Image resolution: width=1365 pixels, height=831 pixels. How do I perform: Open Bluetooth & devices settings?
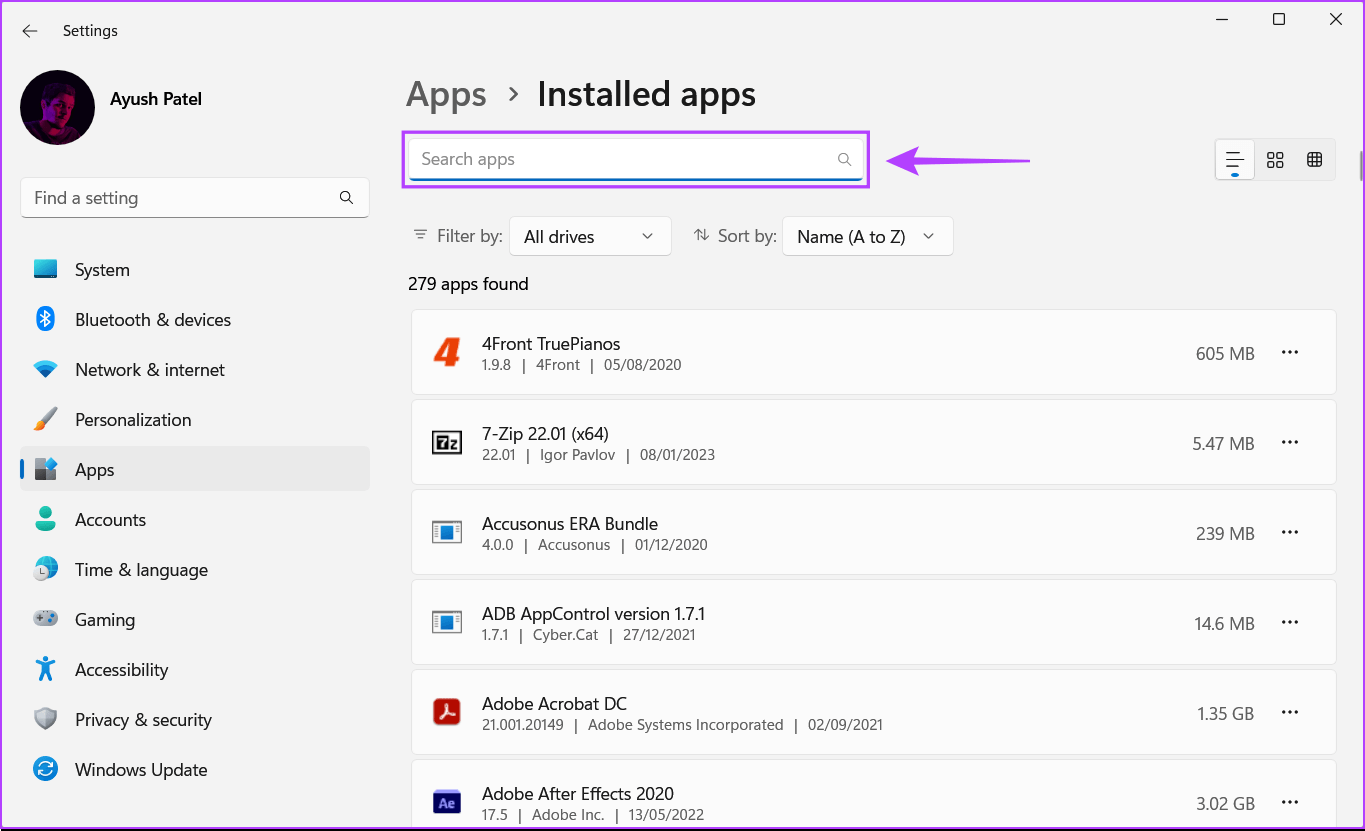tap(195, 320)
